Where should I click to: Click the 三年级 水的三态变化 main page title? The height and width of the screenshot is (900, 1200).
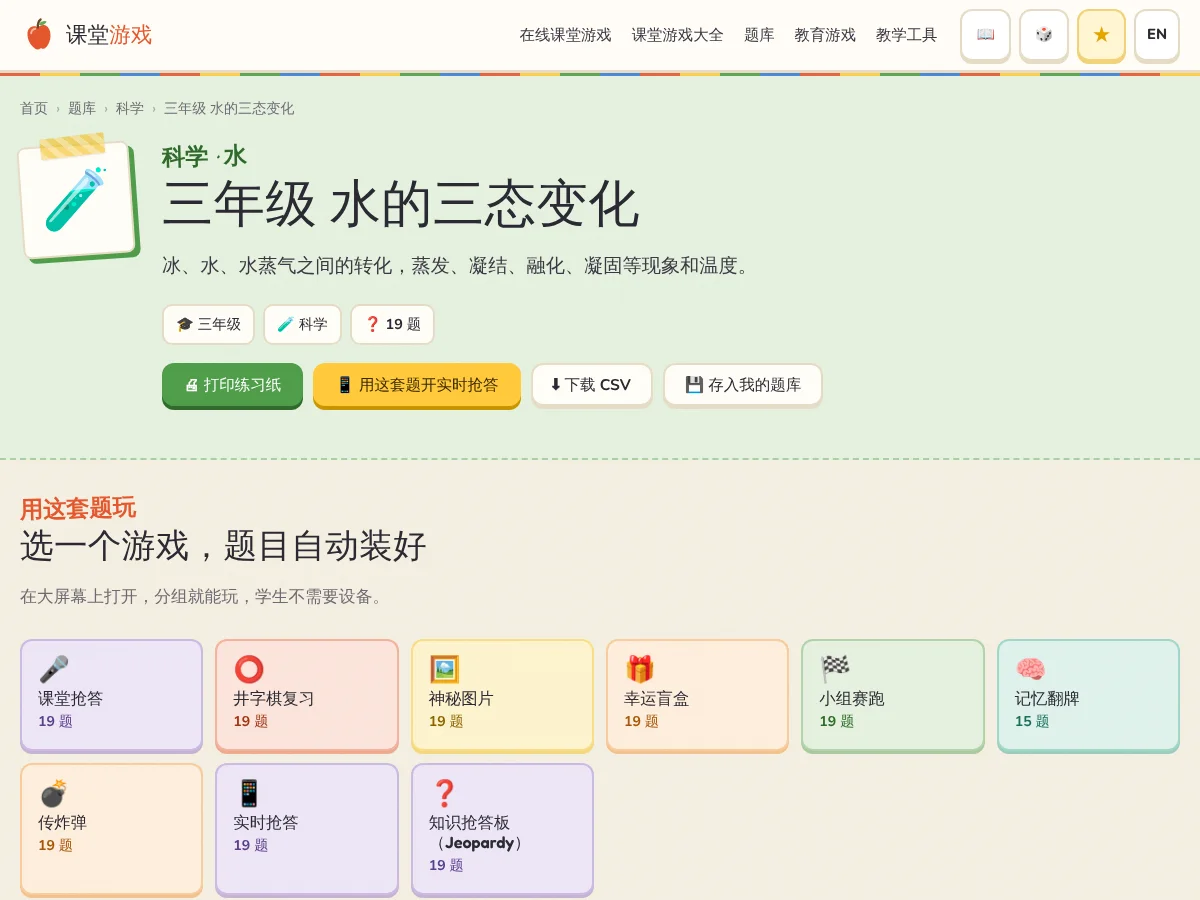coord(400,205)
